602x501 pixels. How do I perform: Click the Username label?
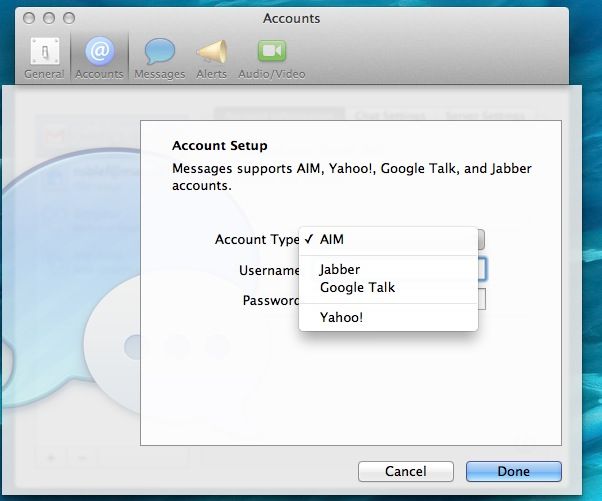(269, 270)
